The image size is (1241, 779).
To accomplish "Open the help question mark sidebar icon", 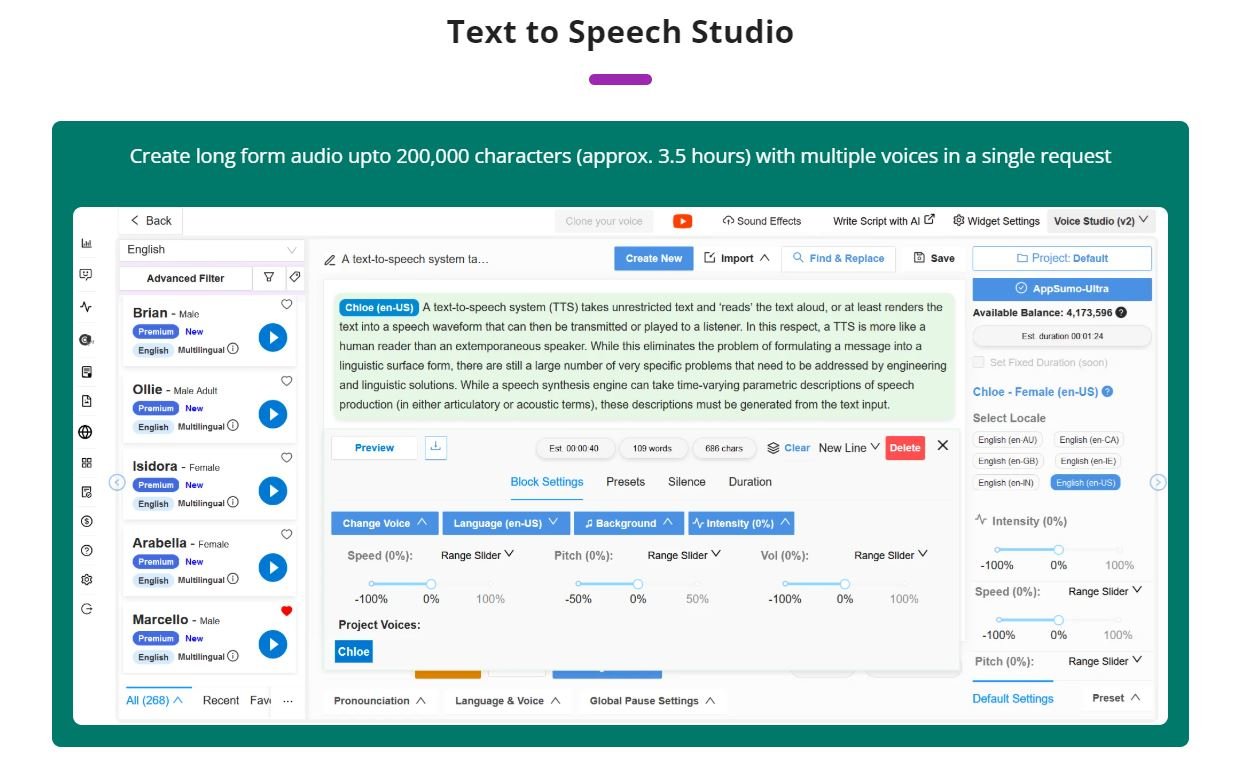I will tap(86, 550).
